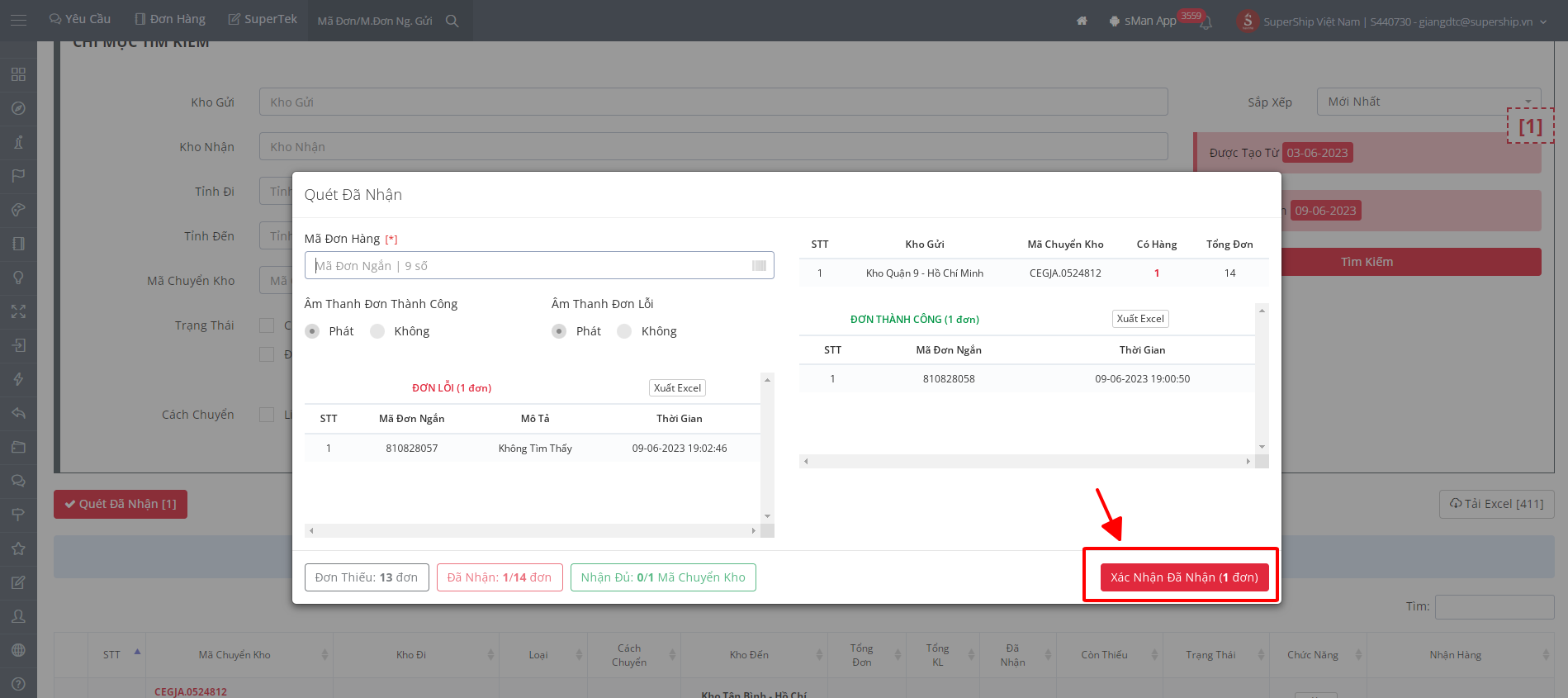The height and width of the screenshot is (698, 1568).
Task: Open the CEGJA.0524812 transfer code link
Action: [191, 692]
